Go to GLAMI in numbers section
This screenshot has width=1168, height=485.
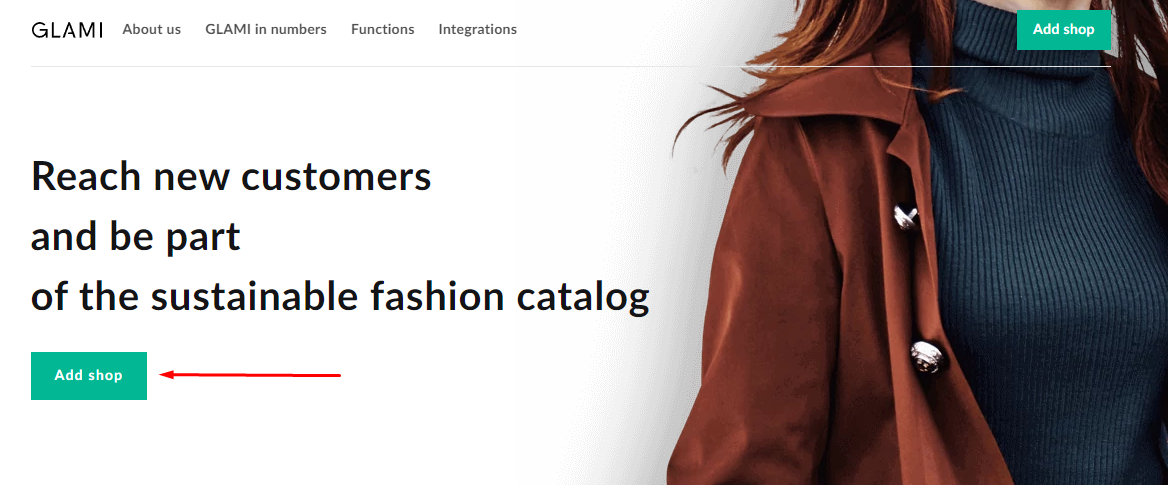pos(266,30)
